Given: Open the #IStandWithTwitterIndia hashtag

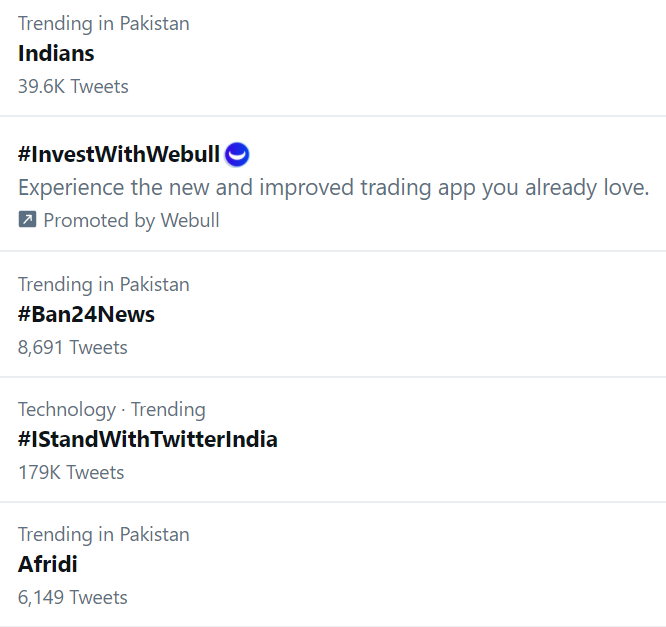Looking at the screenshot, I should pyautogui.click(x=148, y=439).
